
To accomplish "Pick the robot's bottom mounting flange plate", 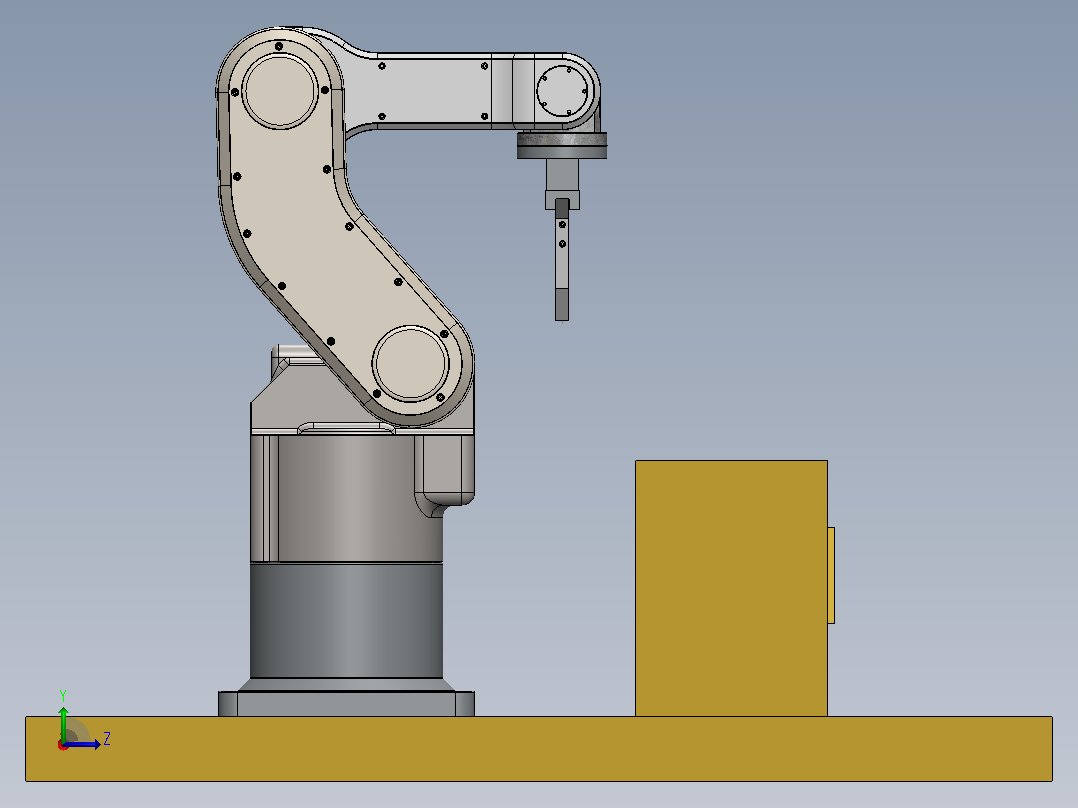I will pos(346,703).
